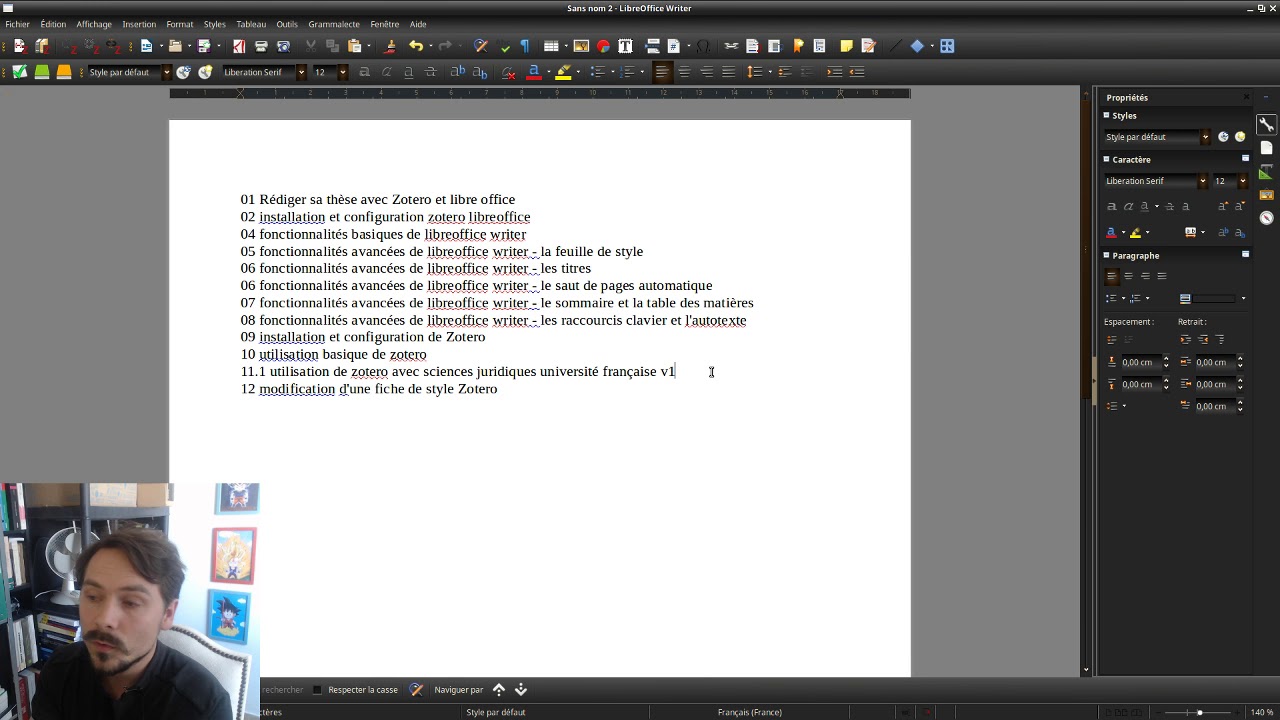Click the Insert Special Character omega icon
This screenshot has width=1280, height=720.
point(703,46)
